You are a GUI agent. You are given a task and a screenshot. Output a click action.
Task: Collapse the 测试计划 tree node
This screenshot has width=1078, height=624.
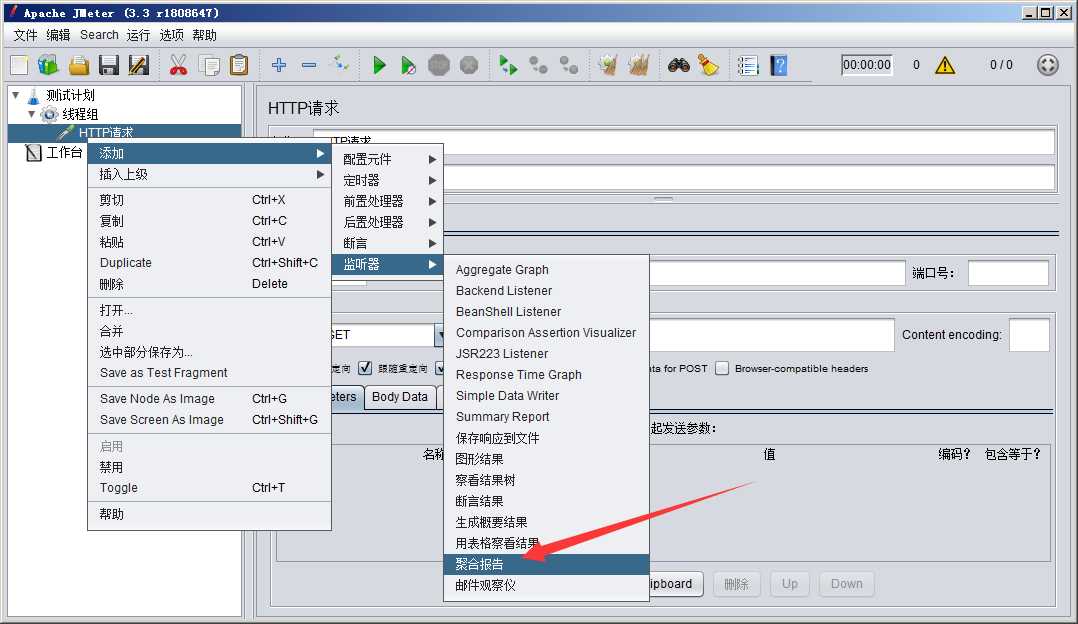point(16,95)
